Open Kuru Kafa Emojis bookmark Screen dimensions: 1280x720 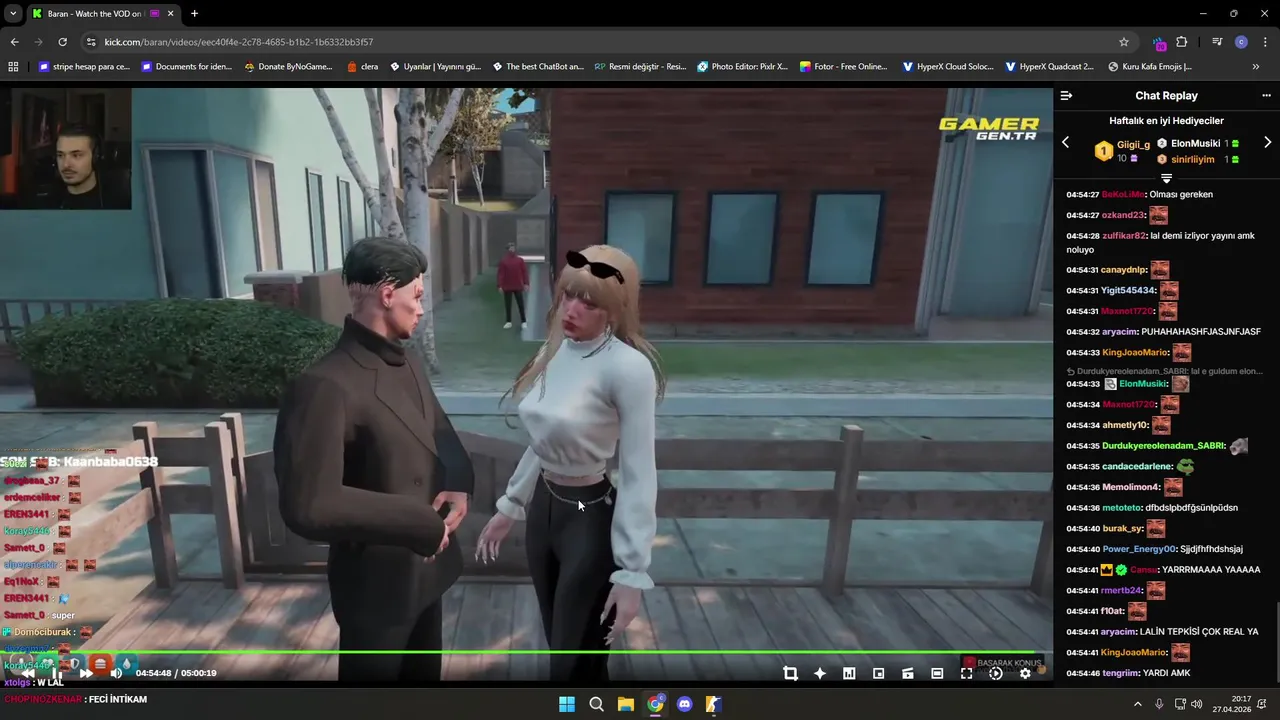(1150, 67)
